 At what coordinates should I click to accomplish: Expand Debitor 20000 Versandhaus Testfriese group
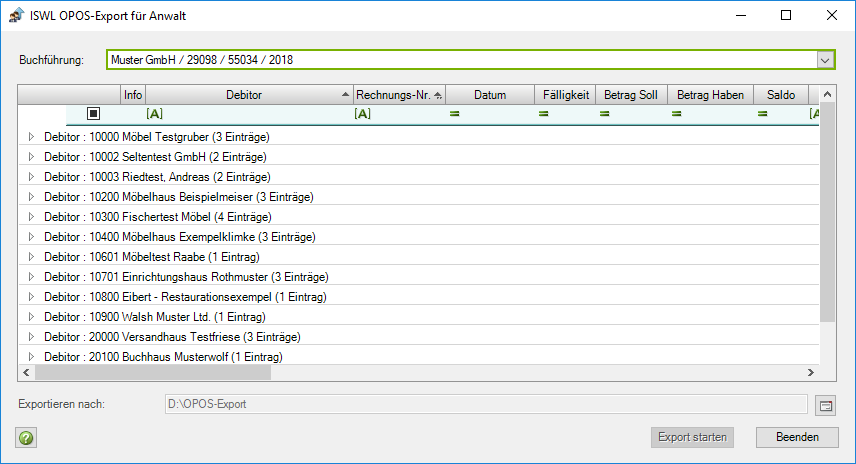pos(31,337)
